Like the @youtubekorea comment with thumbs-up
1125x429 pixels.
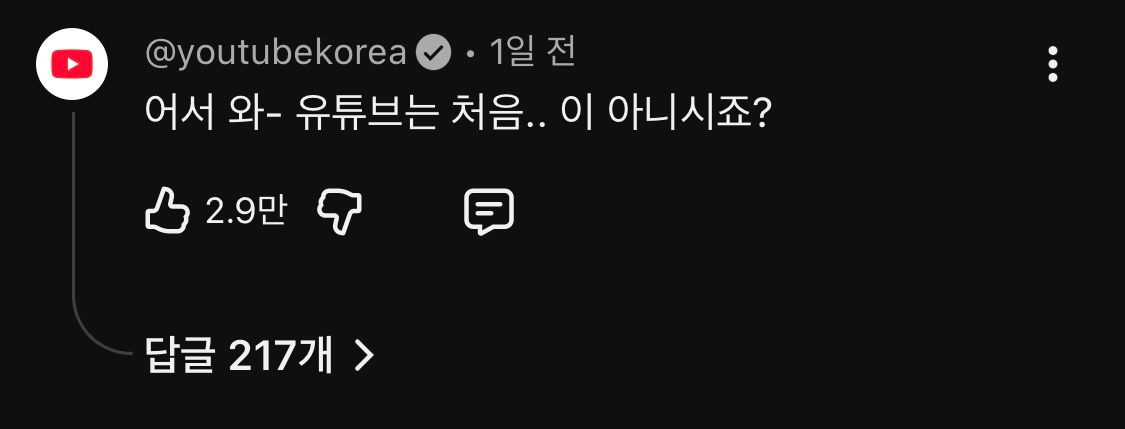click(168, 211)
